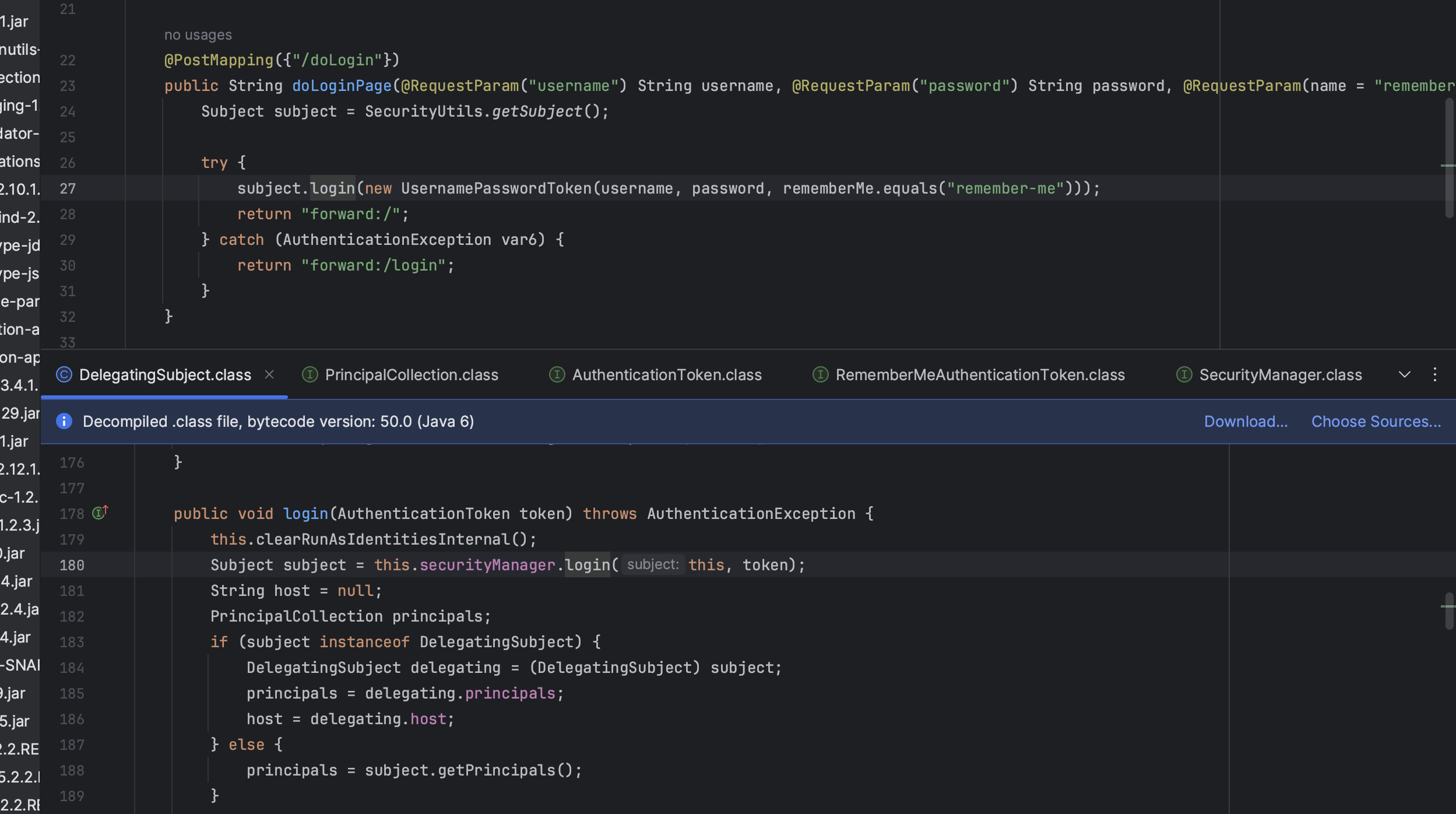Click the interface icon on the AuthenticationToken.class tab
Image resolution: width=1456 pixels, height=814 pixels.
click(x=557, y=374)
